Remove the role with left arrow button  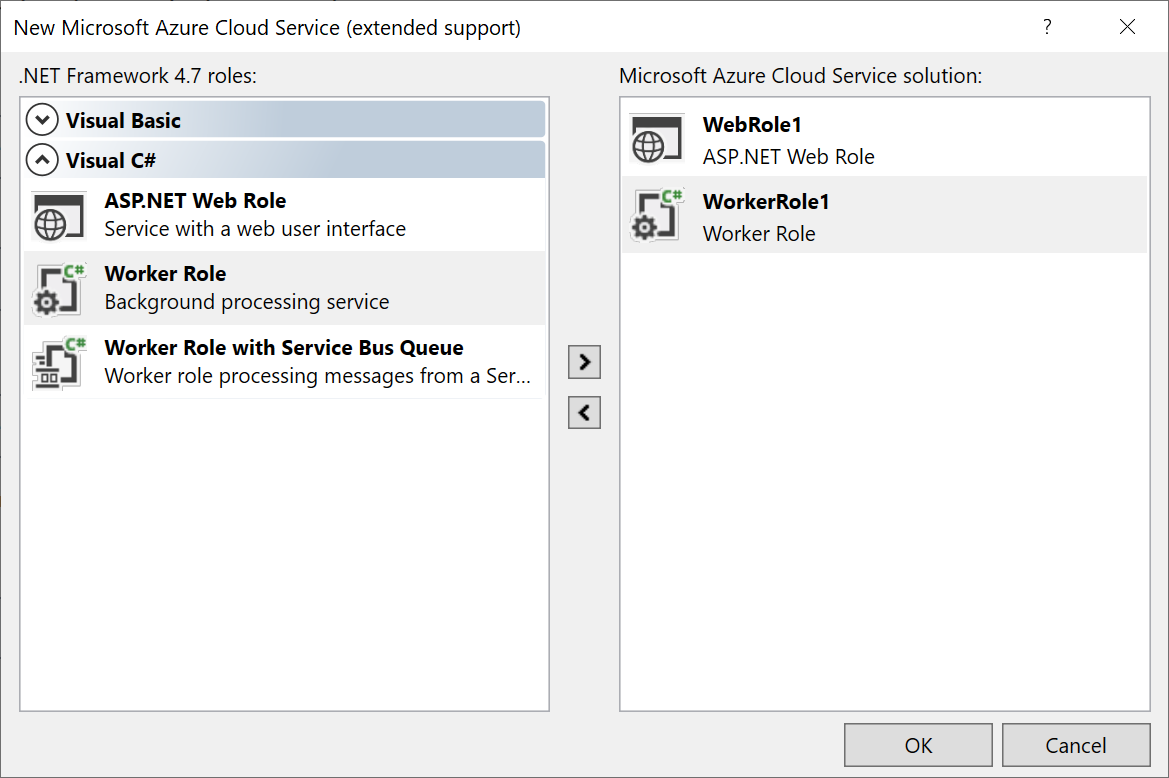(x=584, y=412)
